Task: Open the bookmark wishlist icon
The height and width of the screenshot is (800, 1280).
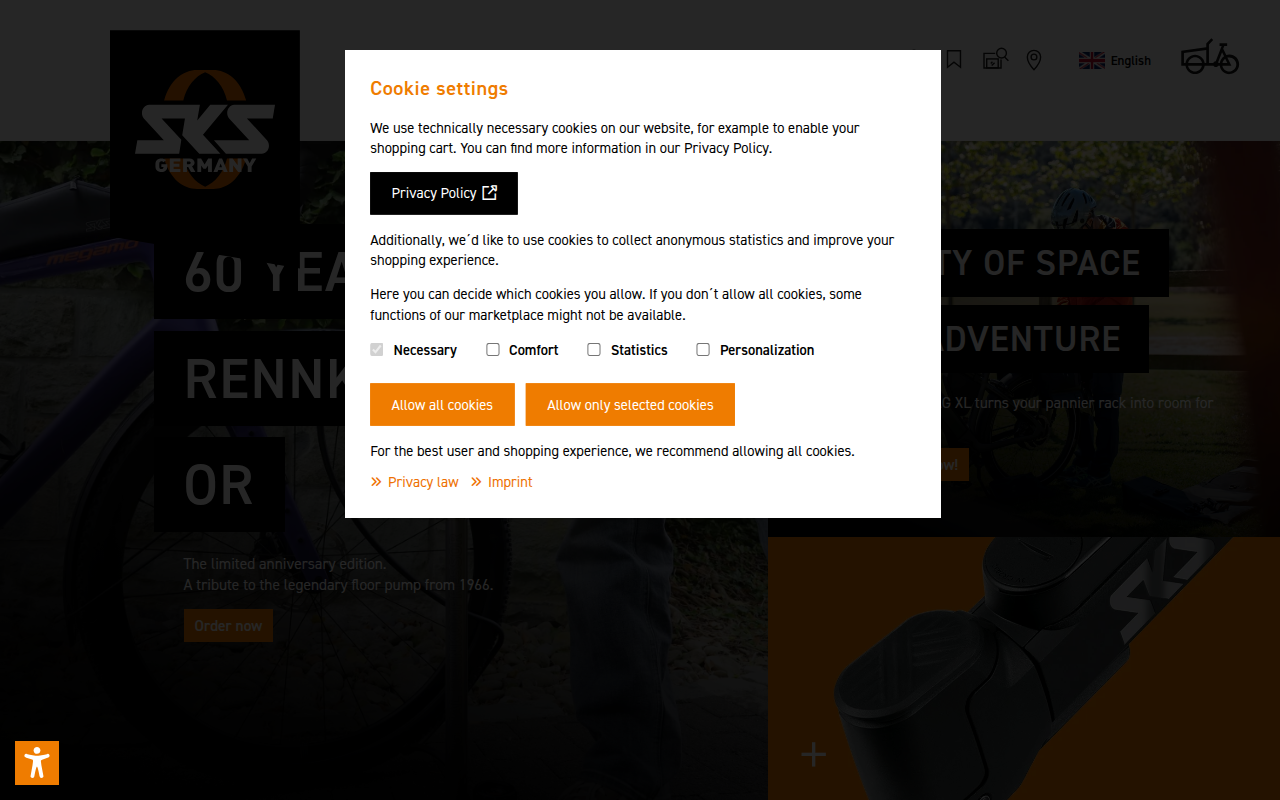Action: (954, 60)
